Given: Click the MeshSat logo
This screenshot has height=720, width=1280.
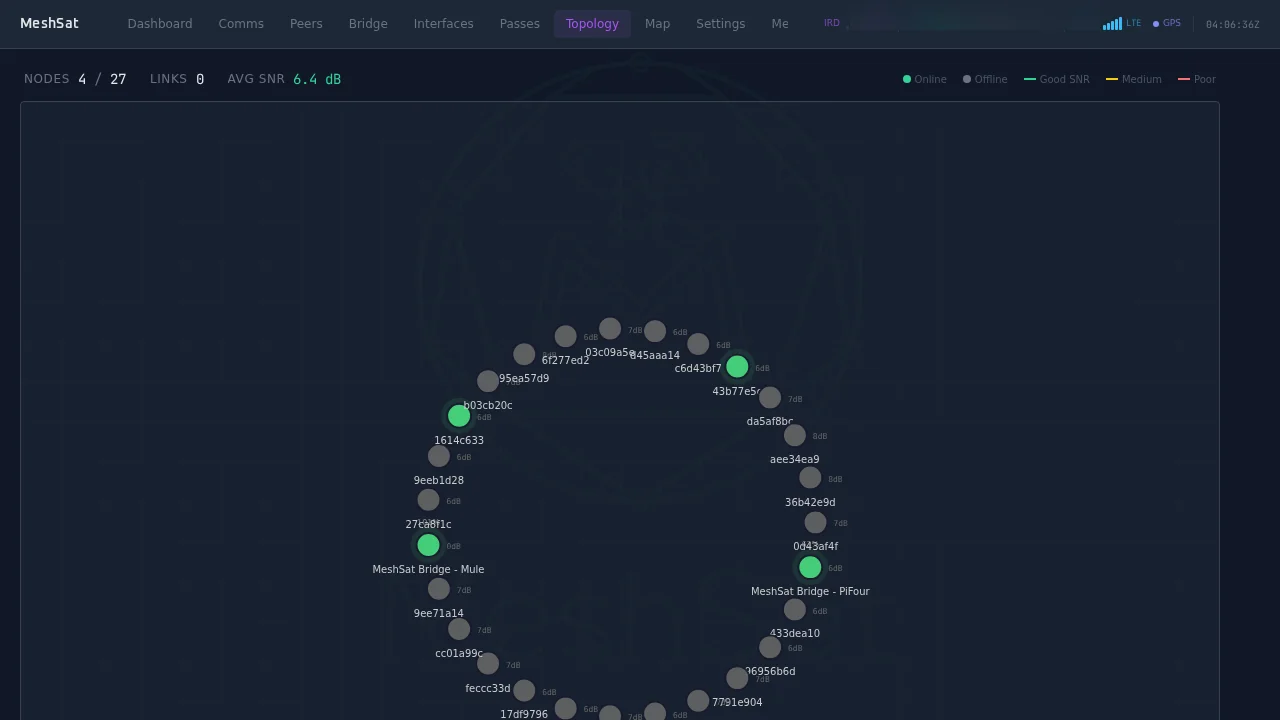Looking at the screenshot, I should [x=49, y=23].
